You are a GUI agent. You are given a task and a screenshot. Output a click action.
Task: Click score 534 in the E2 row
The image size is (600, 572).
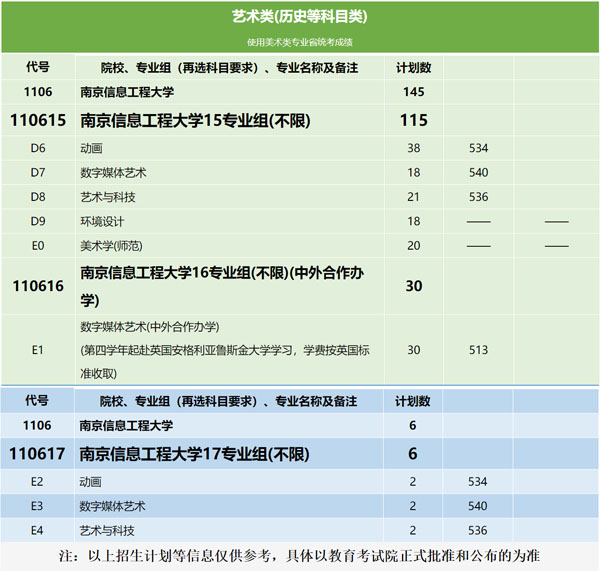478,482
